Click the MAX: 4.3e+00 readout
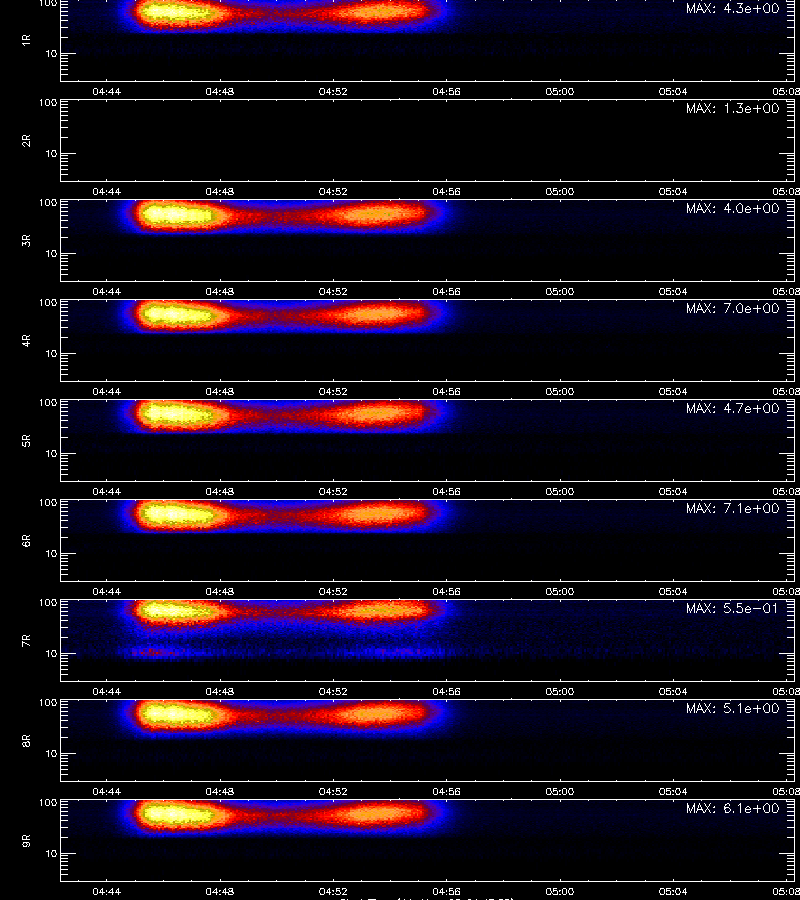The width and height of the screenshot is (800, 900). (x=732, y=9)
